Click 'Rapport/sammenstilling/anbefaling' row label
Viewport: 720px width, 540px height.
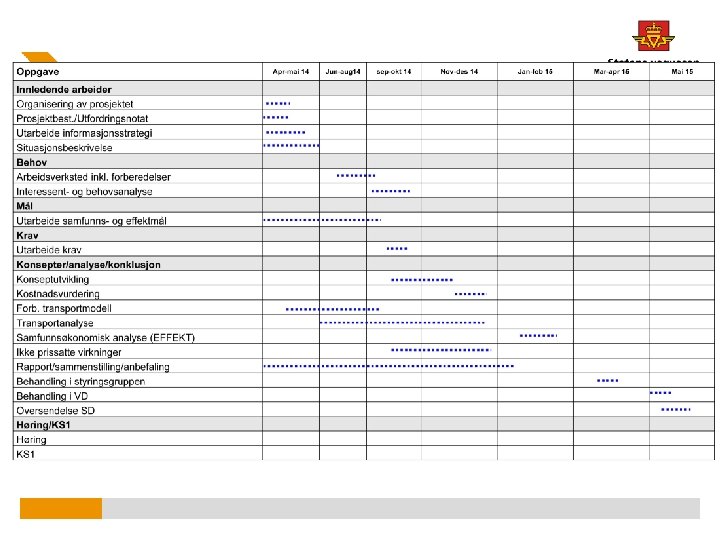[93, 367]
